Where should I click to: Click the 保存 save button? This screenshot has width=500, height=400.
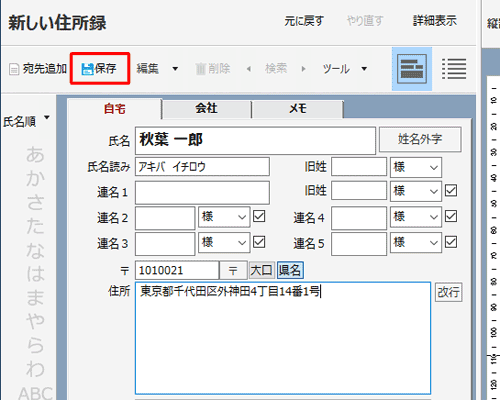pyautogui.click(x=99, y=69)
